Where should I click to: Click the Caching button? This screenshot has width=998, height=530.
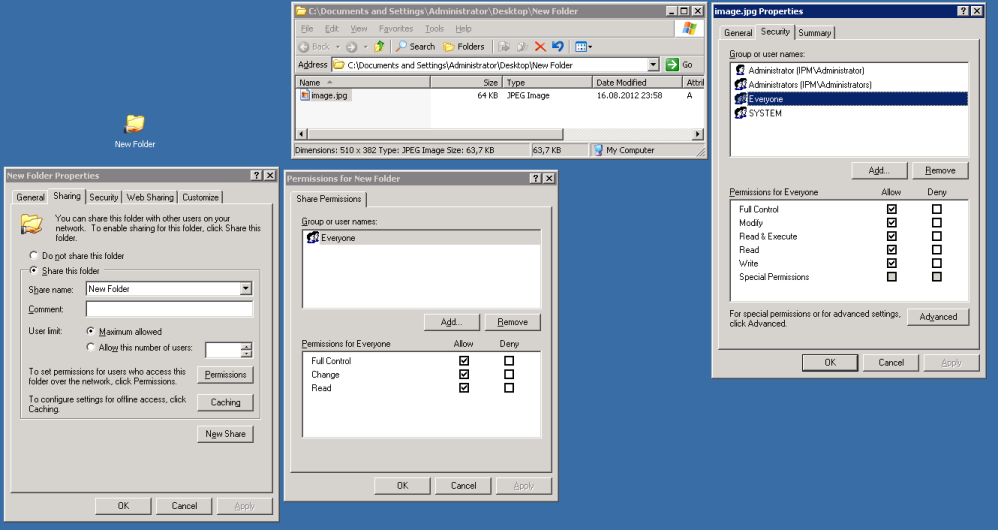225,403
